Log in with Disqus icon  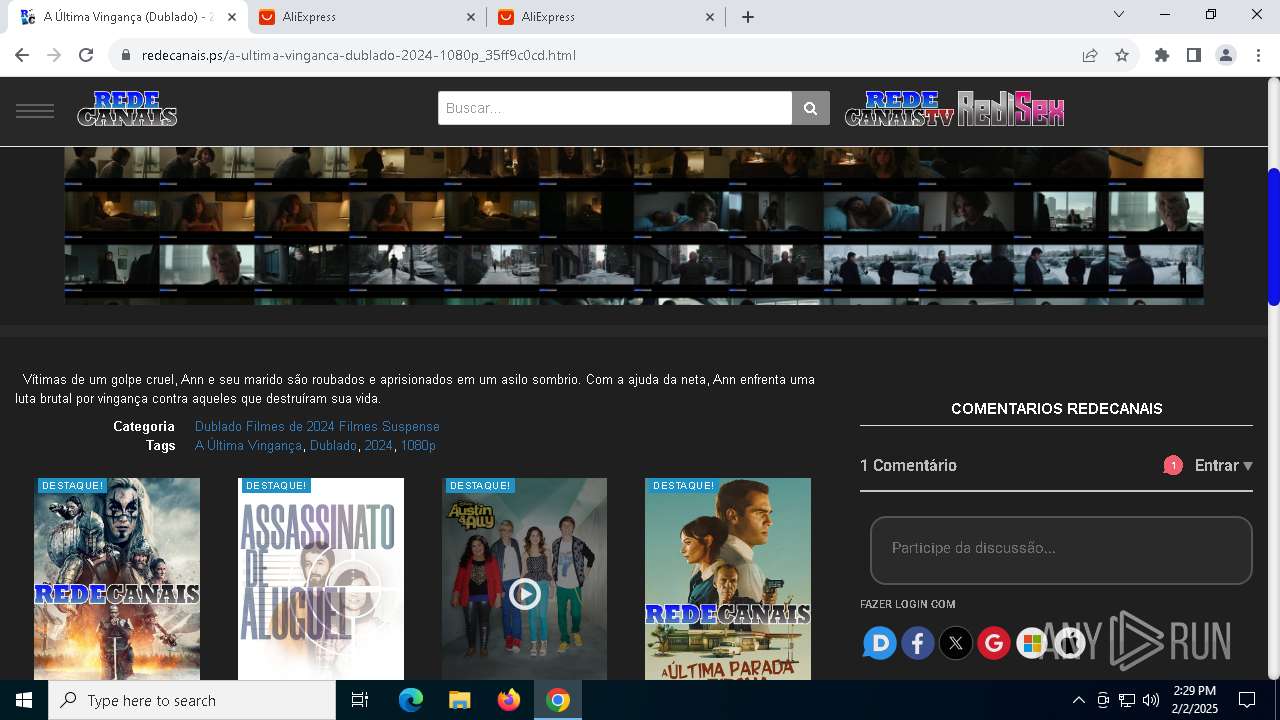coord(880,643)
